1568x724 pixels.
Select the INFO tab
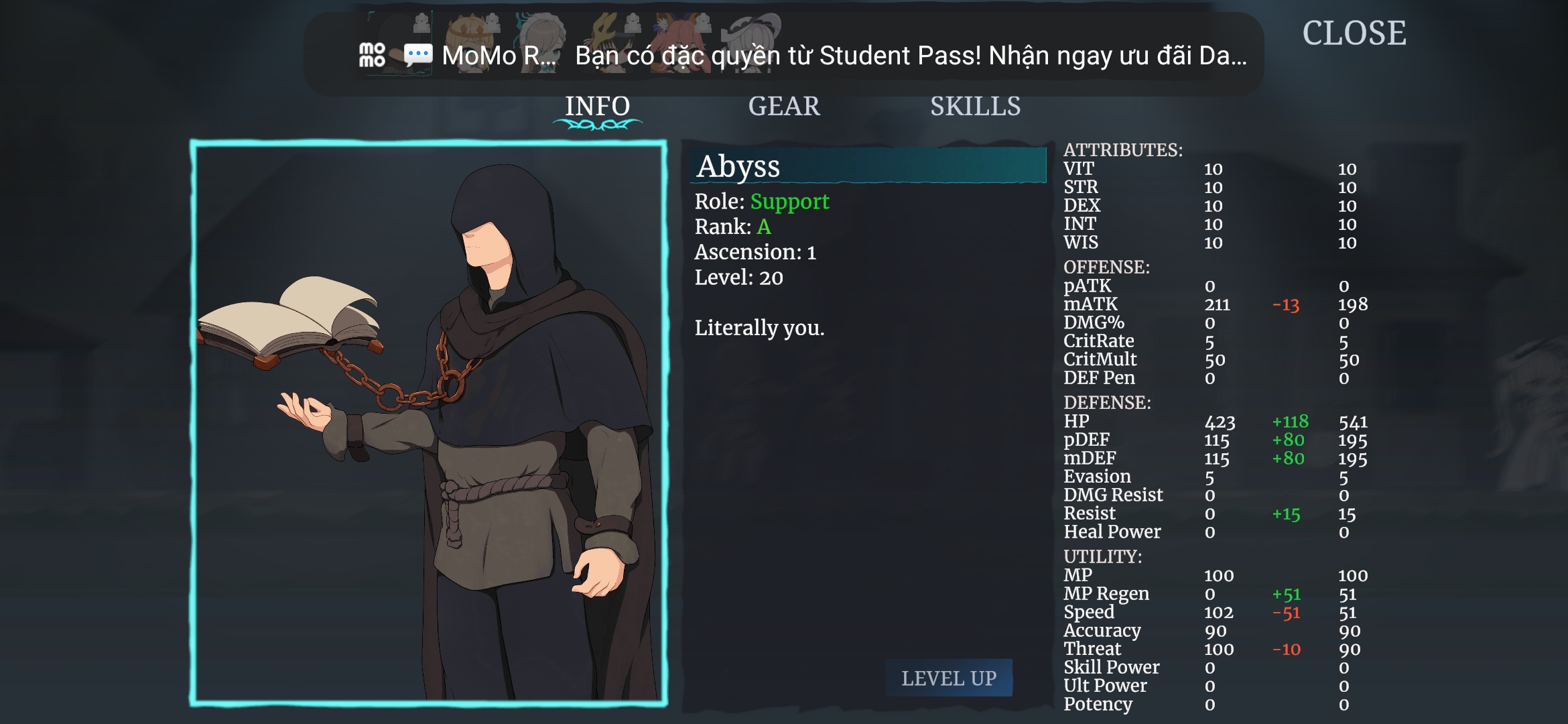tap(597, 106)
